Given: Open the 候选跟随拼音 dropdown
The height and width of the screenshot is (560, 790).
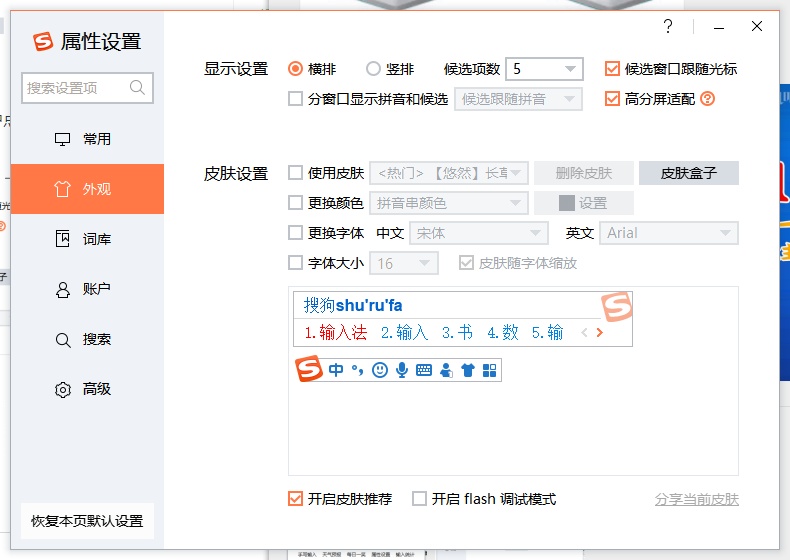Looking at the screenshot, I should click(518, 99).
